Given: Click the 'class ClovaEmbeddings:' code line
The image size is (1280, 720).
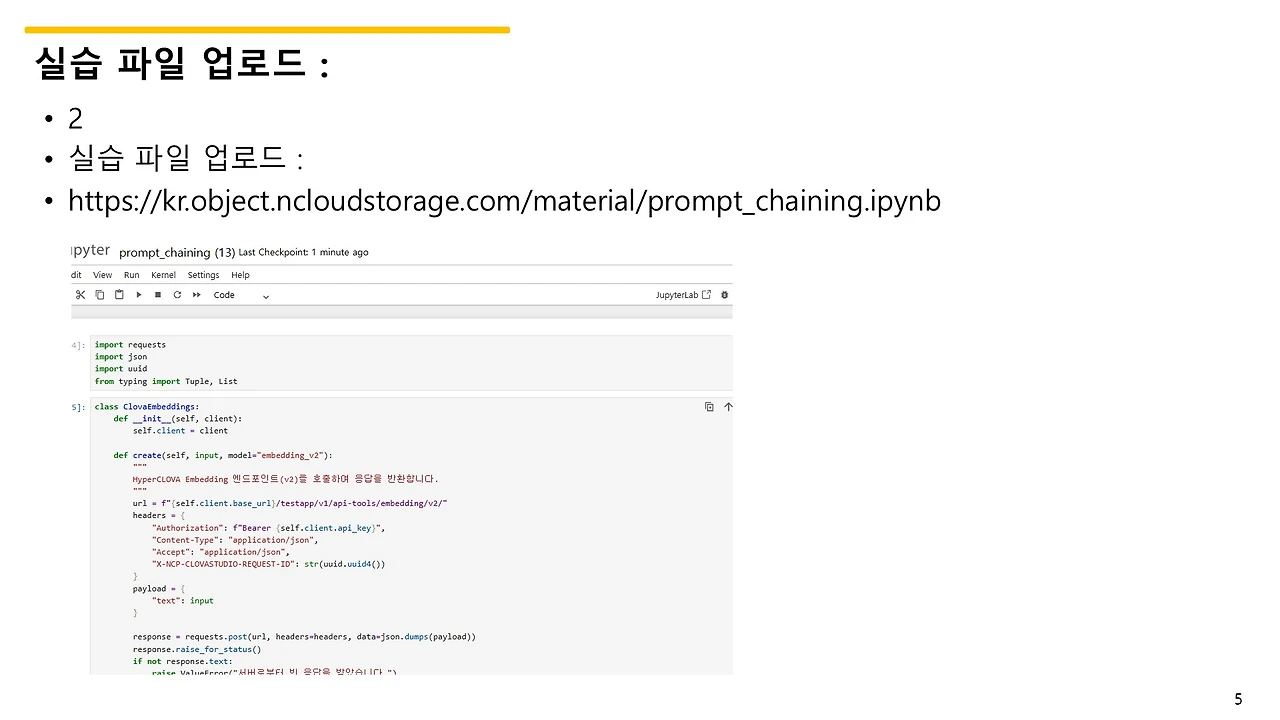Looking at the screenshot, I should pyautogui.click(x=147, y=407).
